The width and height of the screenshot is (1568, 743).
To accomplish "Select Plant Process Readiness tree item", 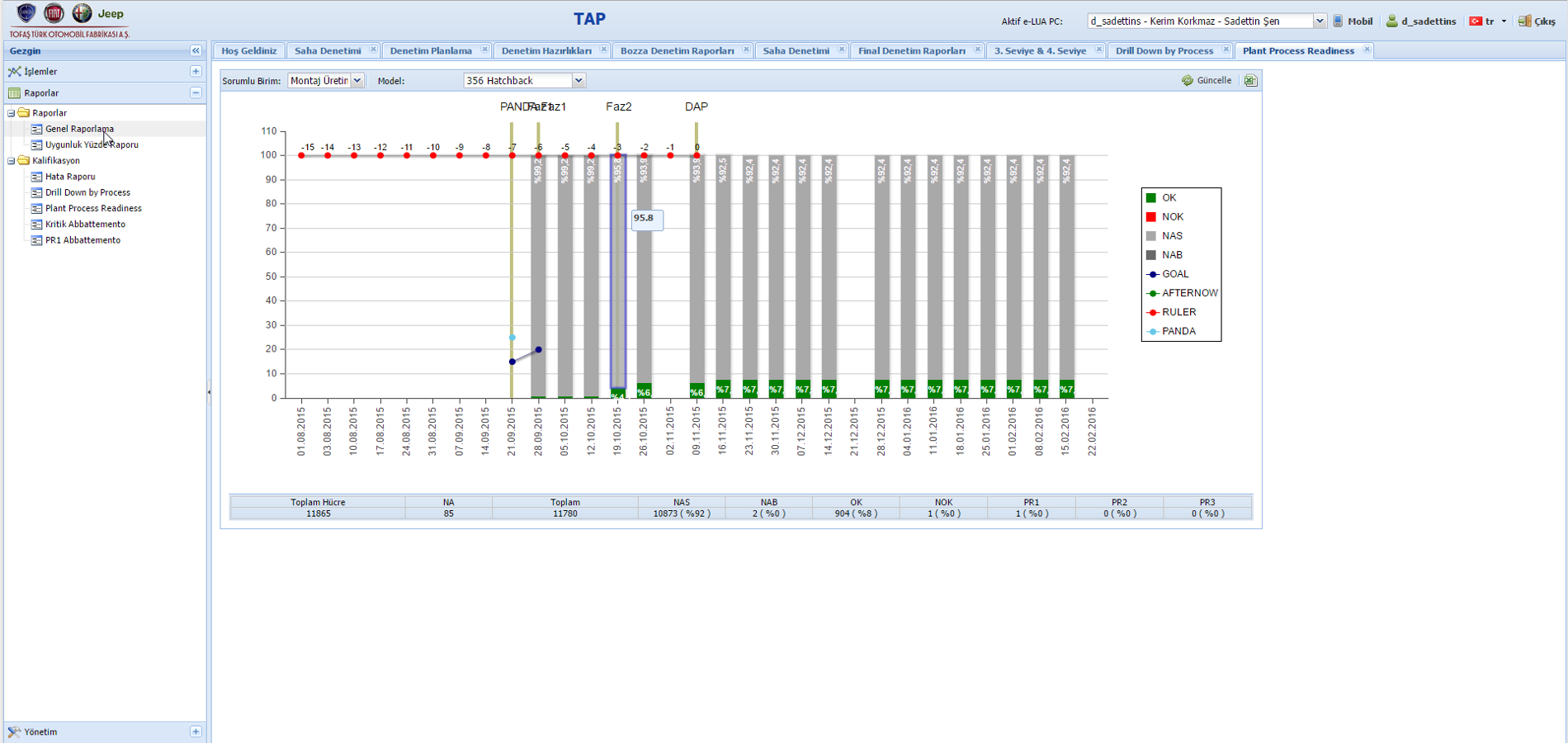I will [x=93, y=208].
